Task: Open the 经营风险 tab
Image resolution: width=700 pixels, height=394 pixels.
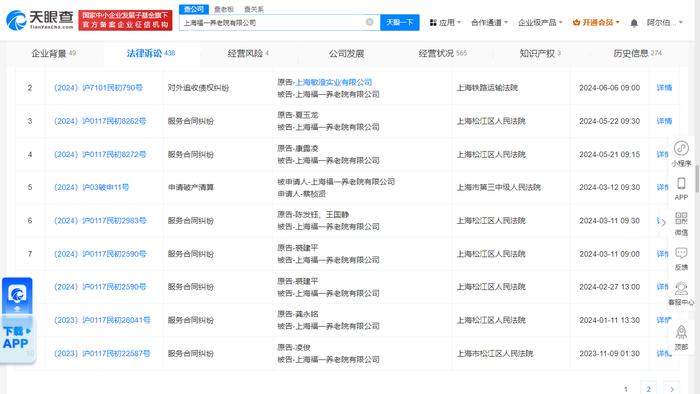Action: 248,53
